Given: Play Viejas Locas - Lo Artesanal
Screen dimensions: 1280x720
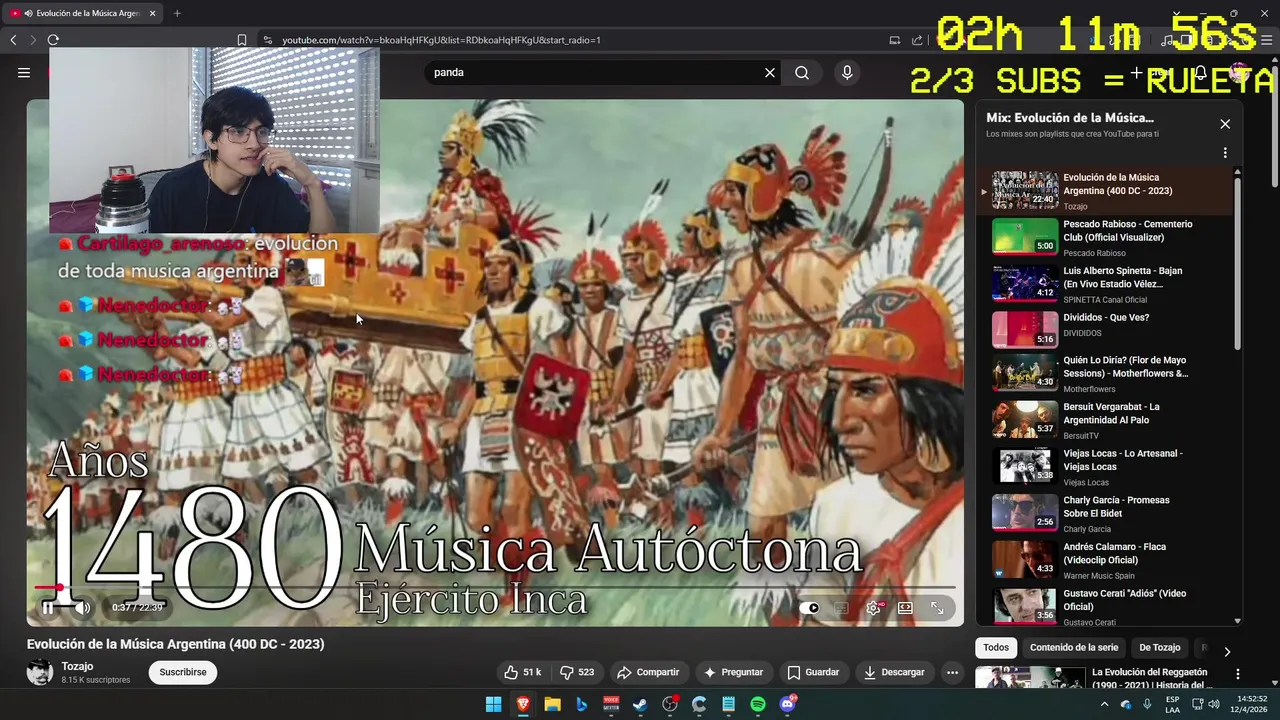Looking at the screenshot, I should tap(1106, 466).
